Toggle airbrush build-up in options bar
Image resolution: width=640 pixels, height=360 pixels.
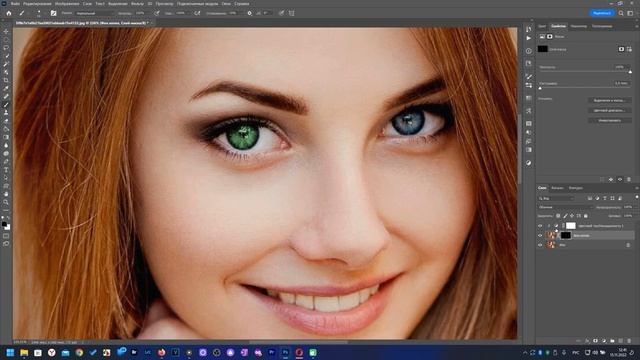coord(197,13)
